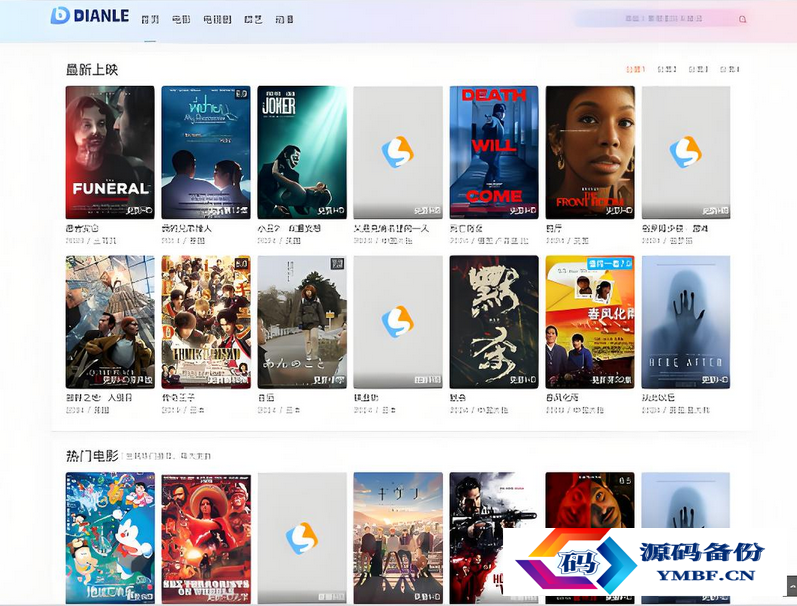Open placeholder poster between Joker and Death Will Come
This screenshot has height=606, width=797.
[398, 153]
